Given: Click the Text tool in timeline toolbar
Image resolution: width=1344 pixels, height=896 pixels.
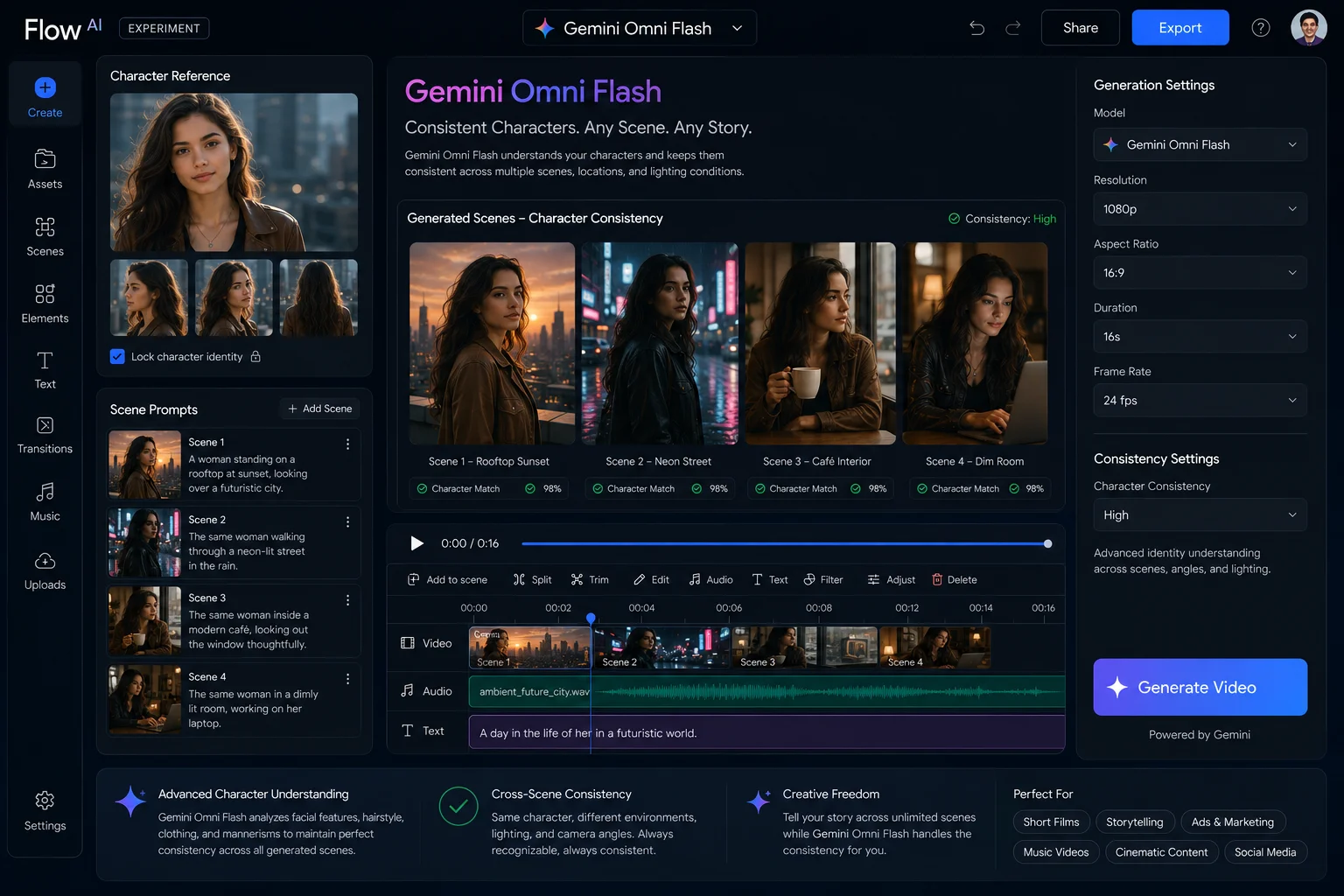Looking at the screenshot, I should 769,579.
